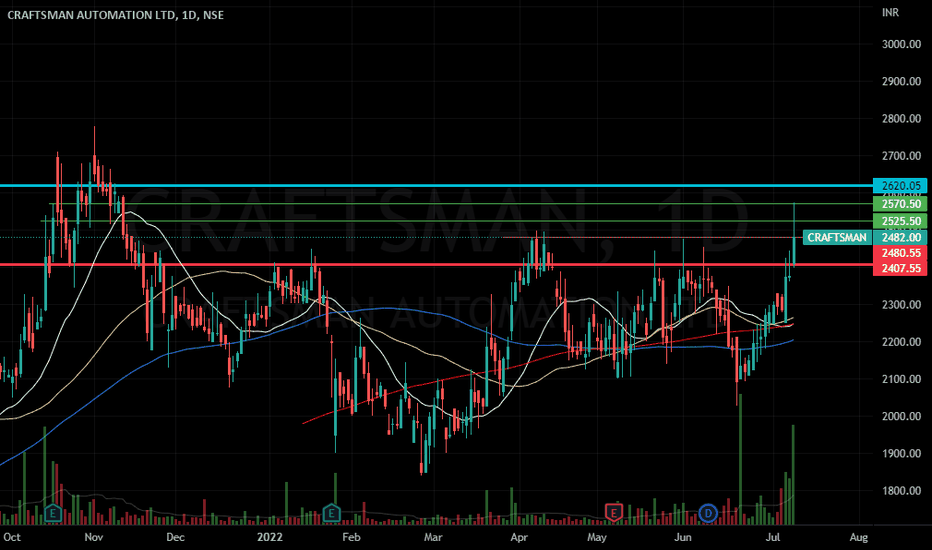Click the 2100.00 price axis label

click(901, 379)
